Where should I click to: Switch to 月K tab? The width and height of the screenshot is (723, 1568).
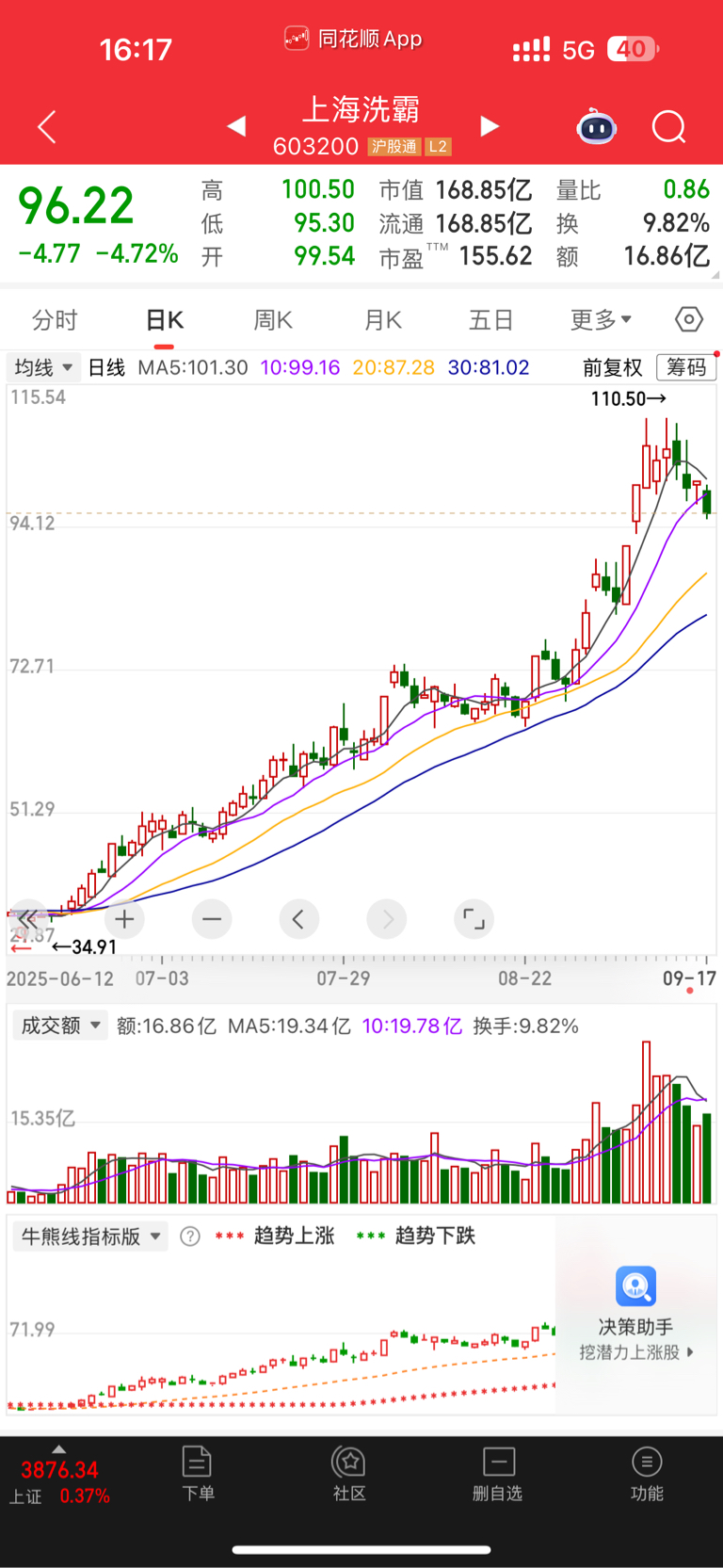click(x=383, y=320)
